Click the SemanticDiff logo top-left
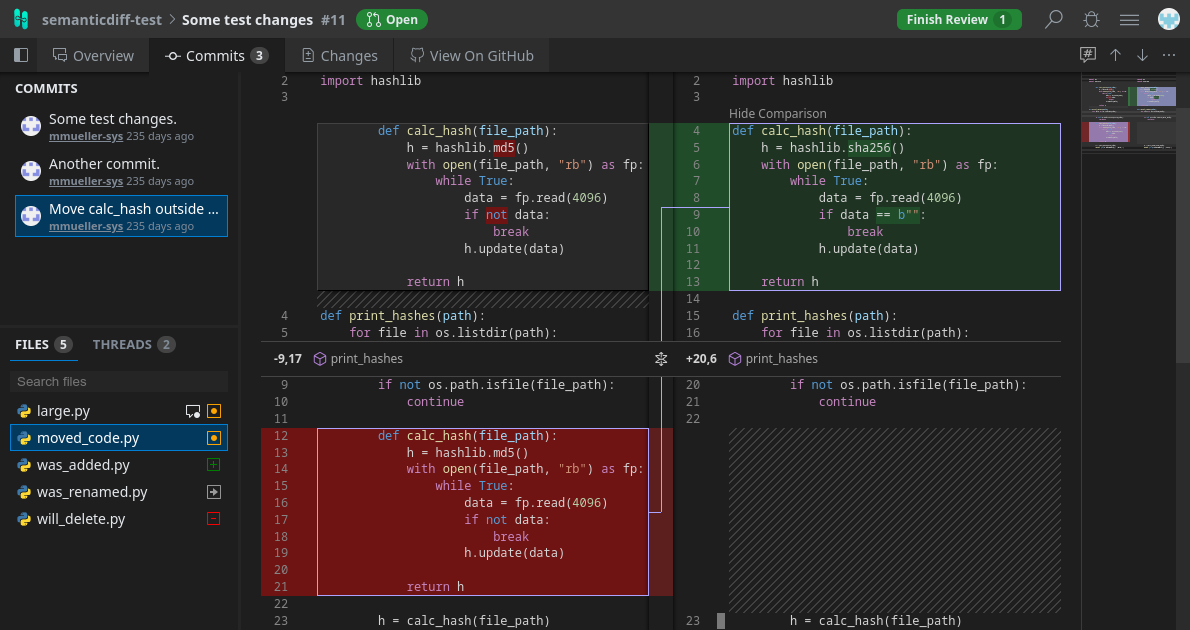Screen dimensions: 1190x630 (x=20, y=18)
